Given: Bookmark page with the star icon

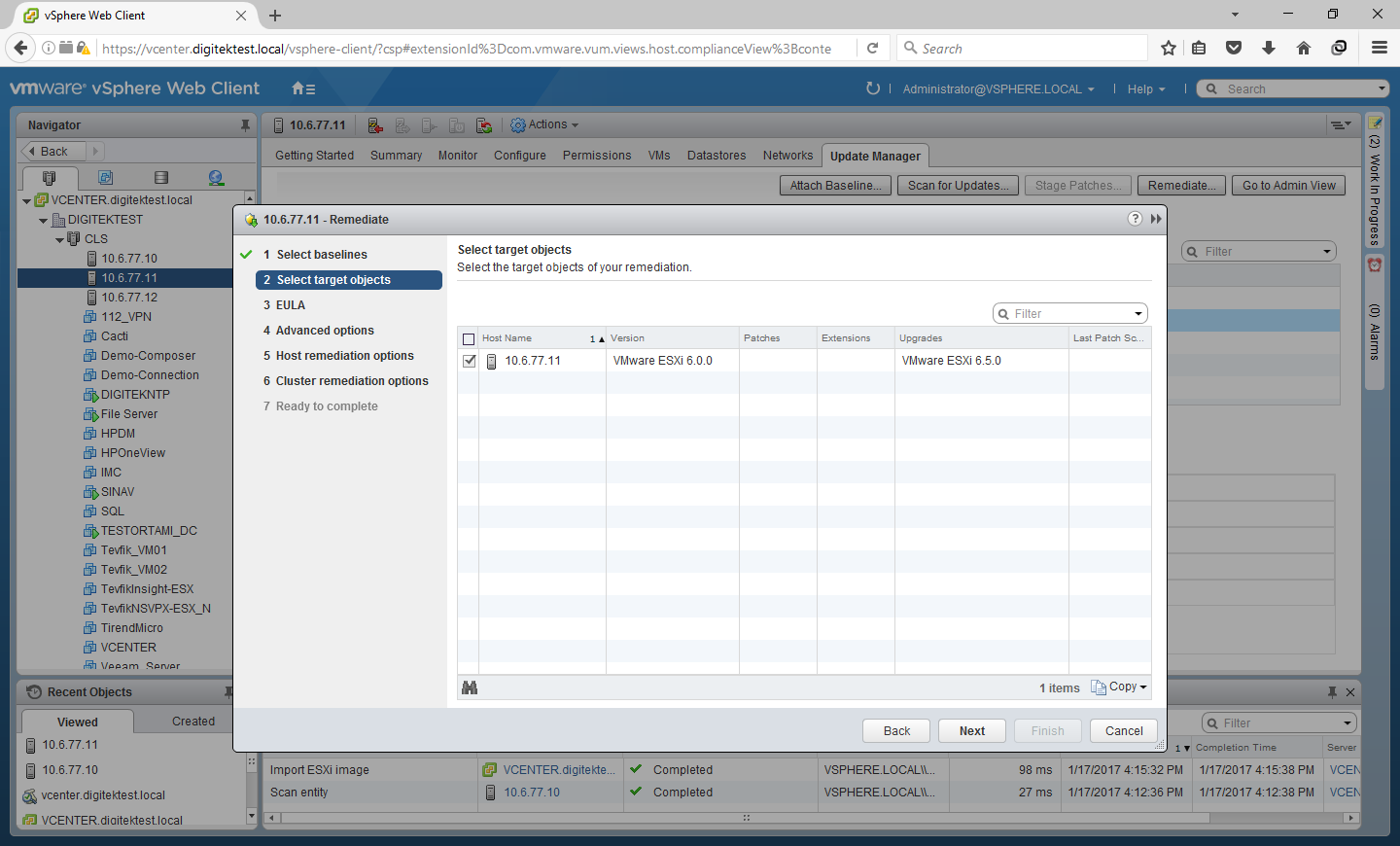Looking at the screenshot, I should [x=1169, y=48].
